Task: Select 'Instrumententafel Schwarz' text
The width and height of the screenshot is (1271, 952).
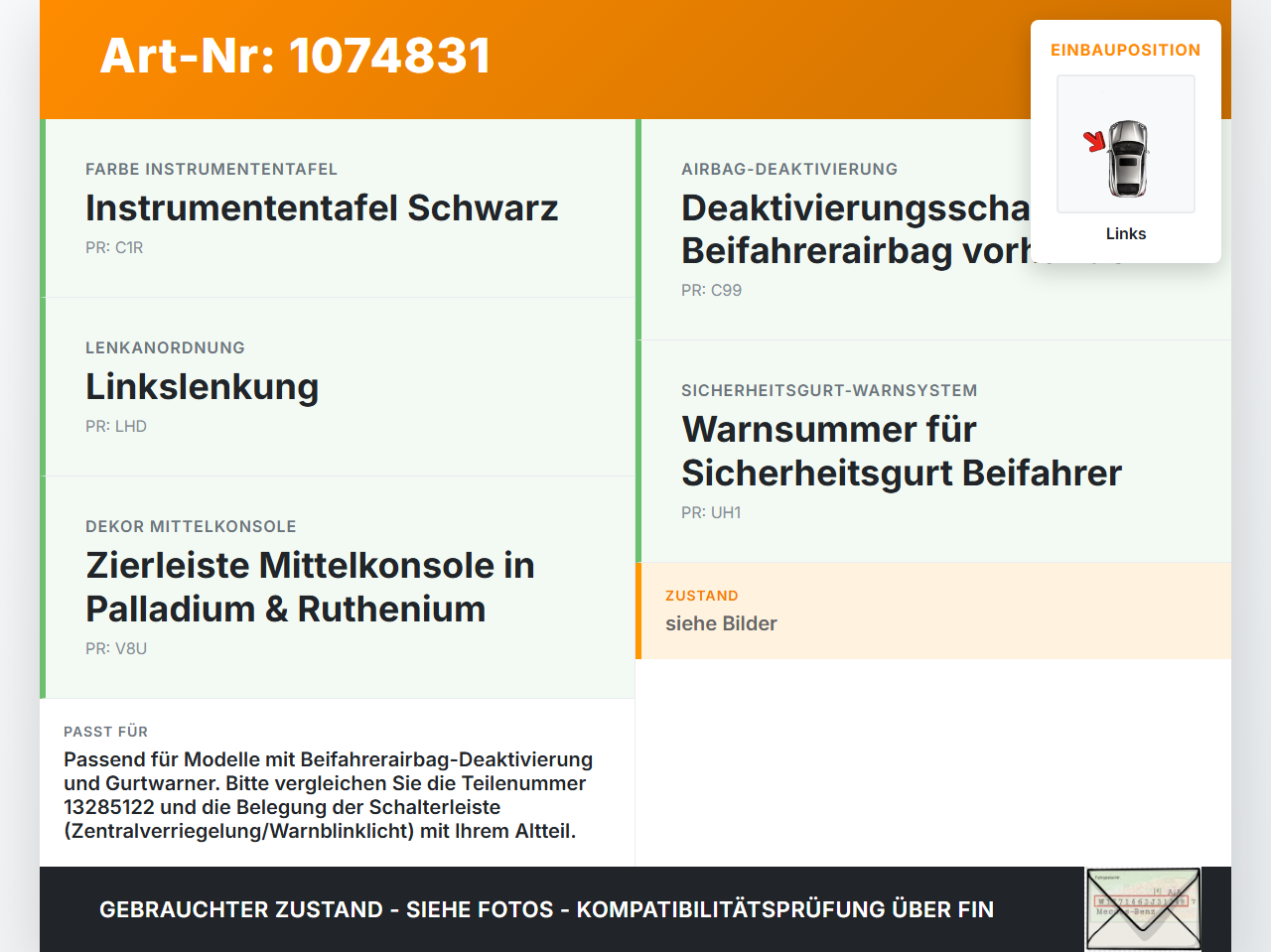Action: [x=322, y=207]
